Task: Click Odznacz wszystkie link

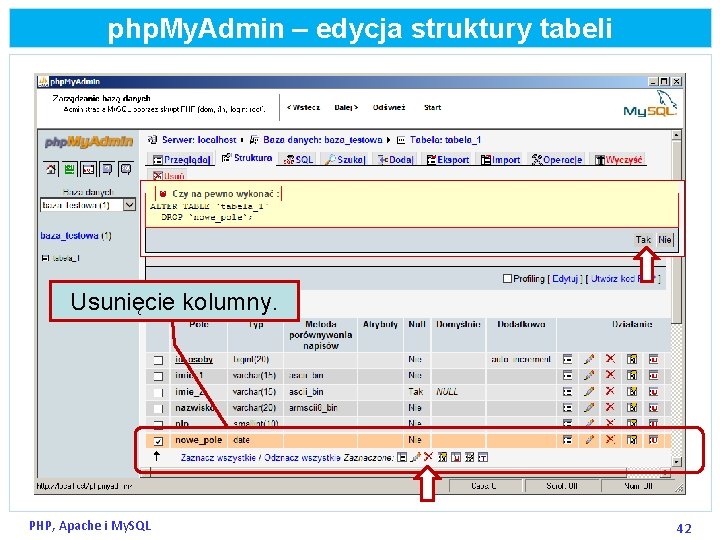Action: pos(303,458)
